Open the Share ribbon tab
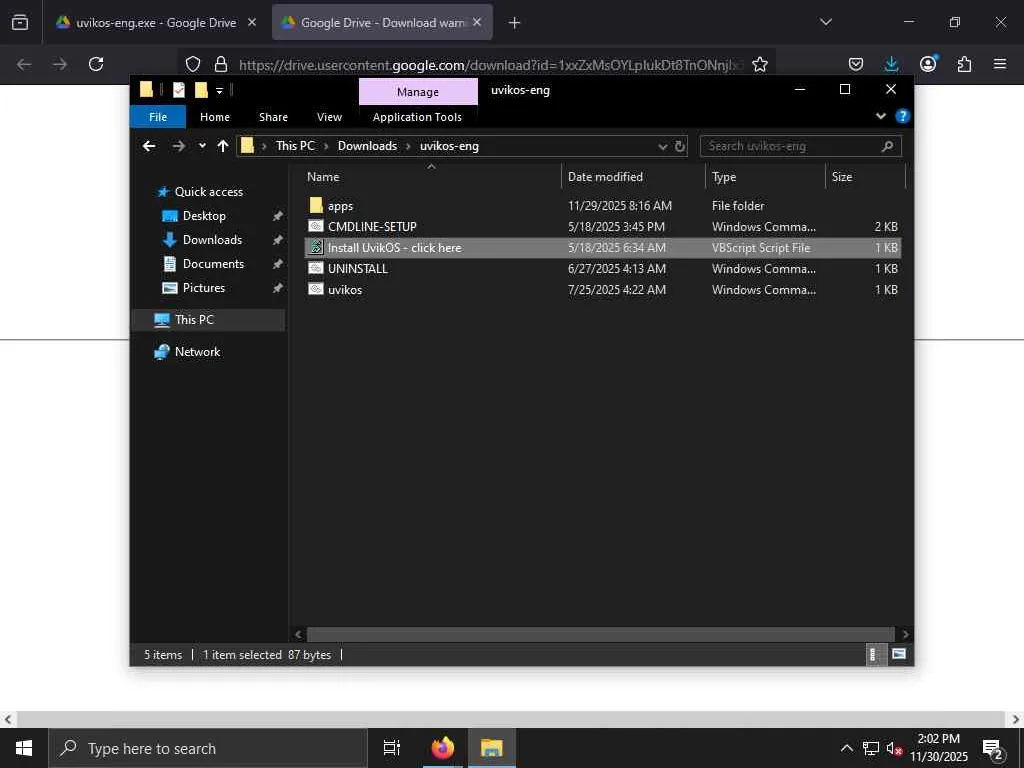 pyautogui.click(x=273, y=117)
